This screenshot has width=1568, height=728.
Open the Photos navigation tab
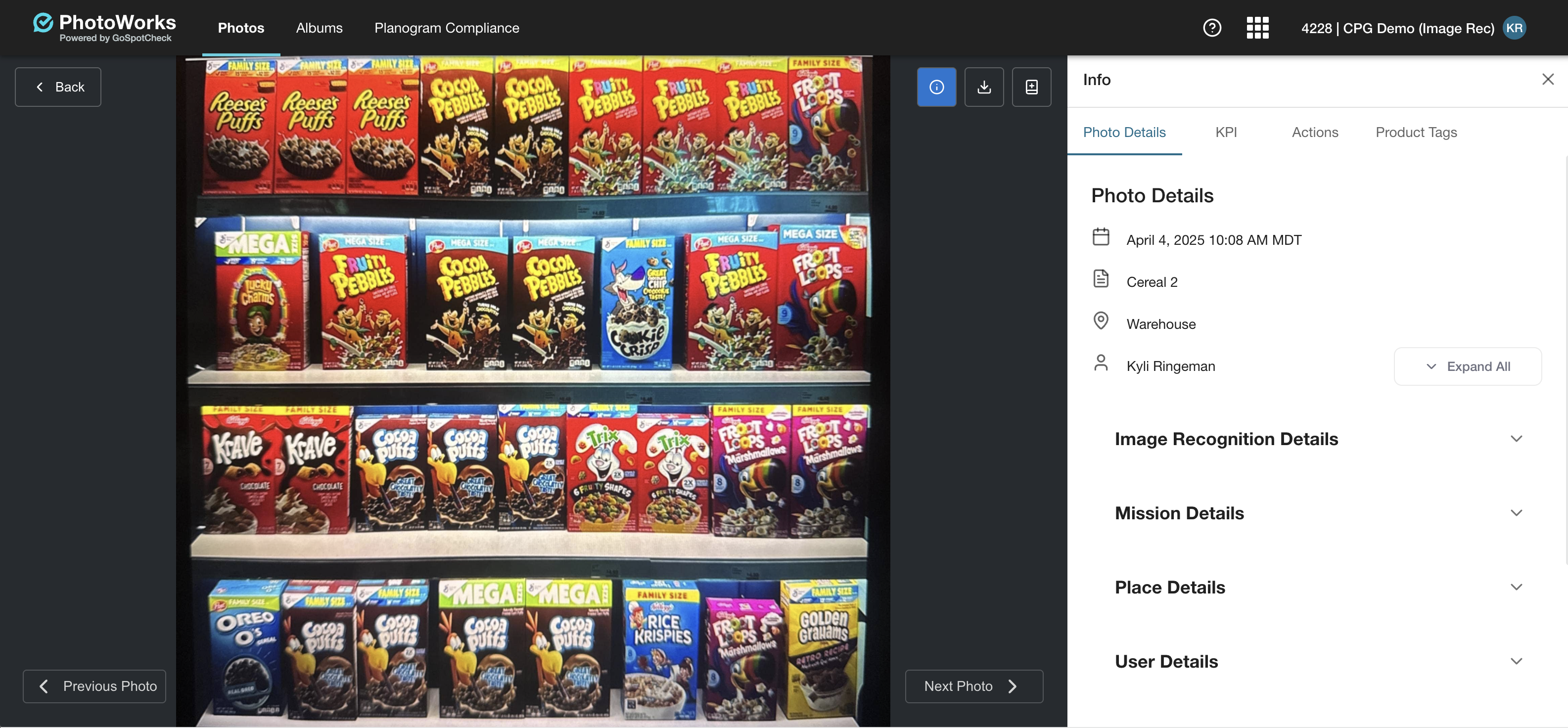[x=241, y=28]
